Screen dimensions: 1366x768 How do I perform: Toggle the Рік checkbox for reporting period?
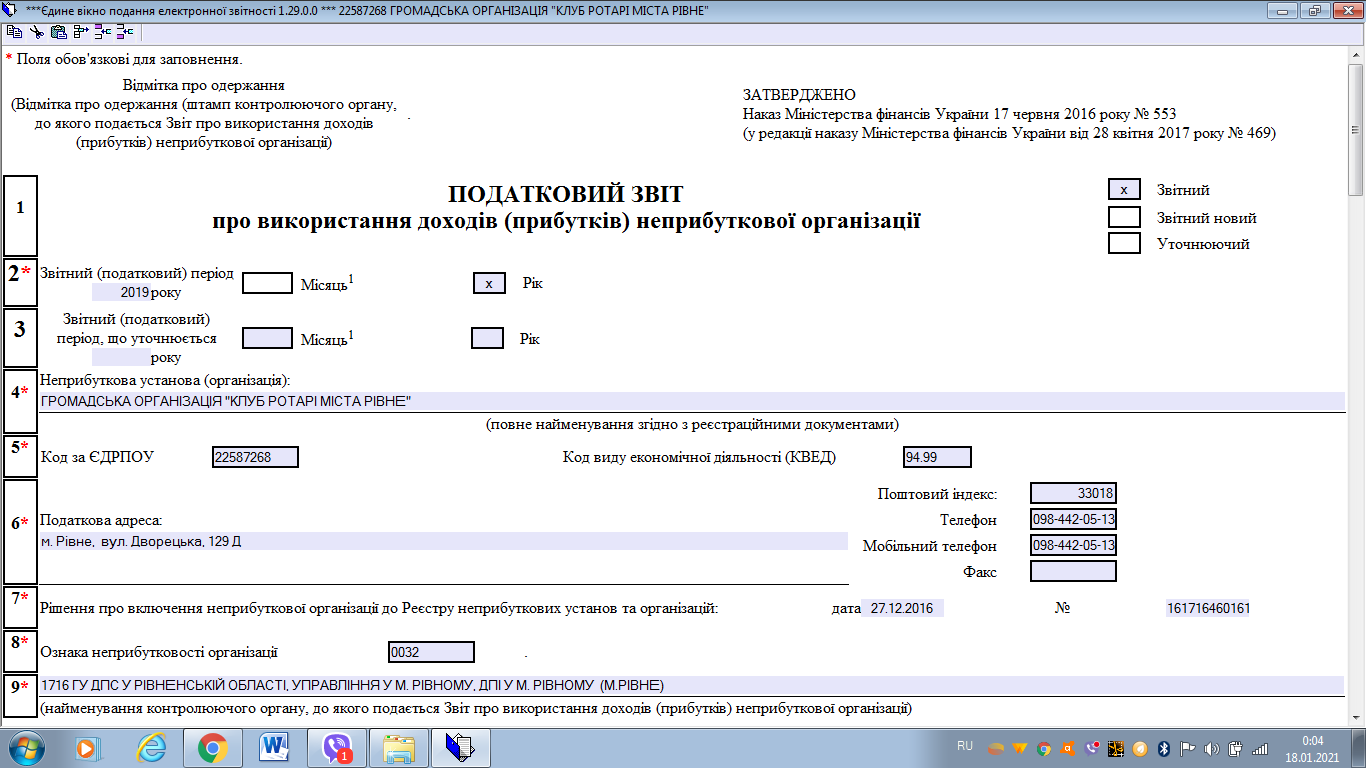tap(488, 283)
